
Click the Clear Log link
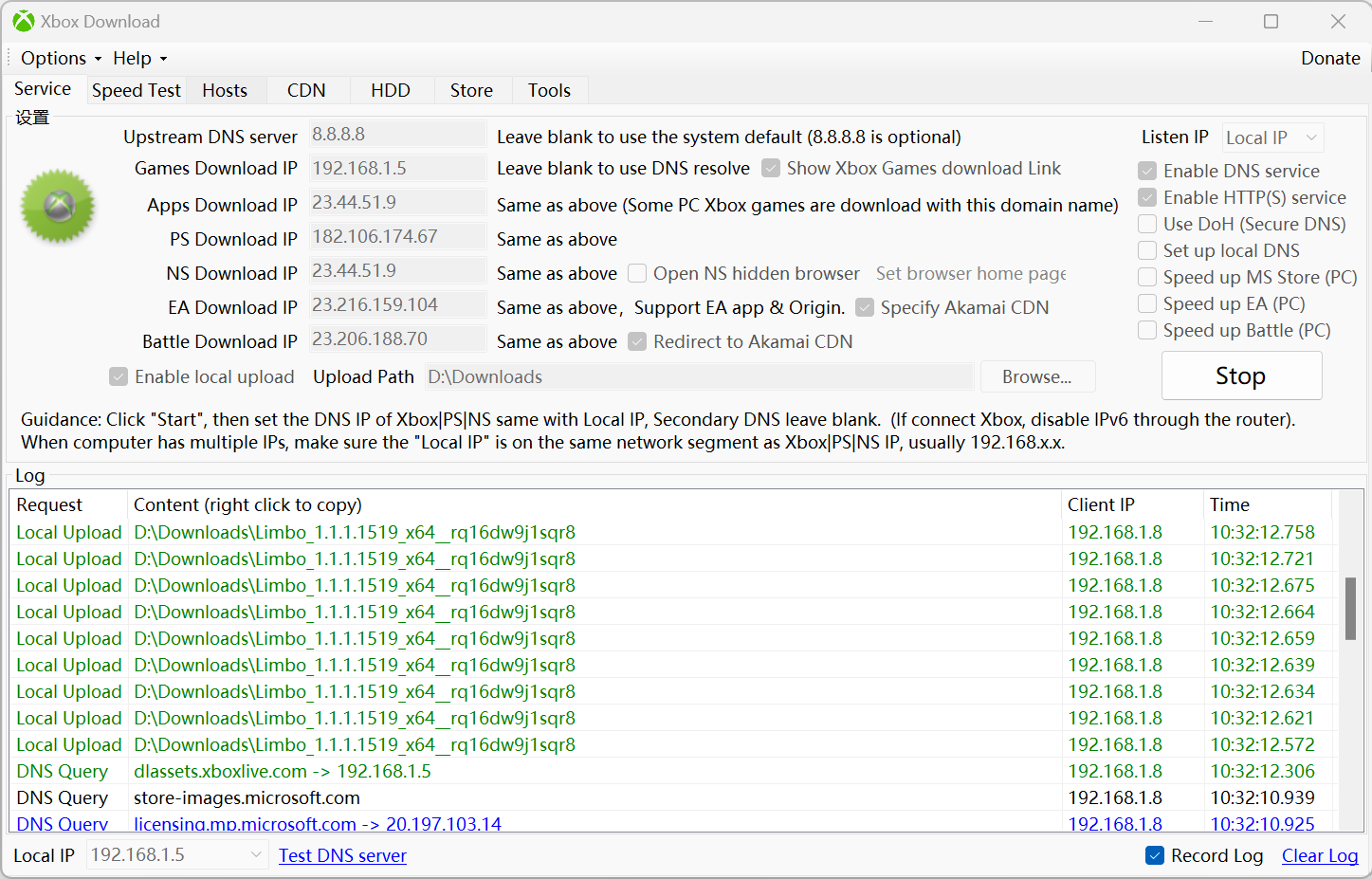coord(1320,855)
